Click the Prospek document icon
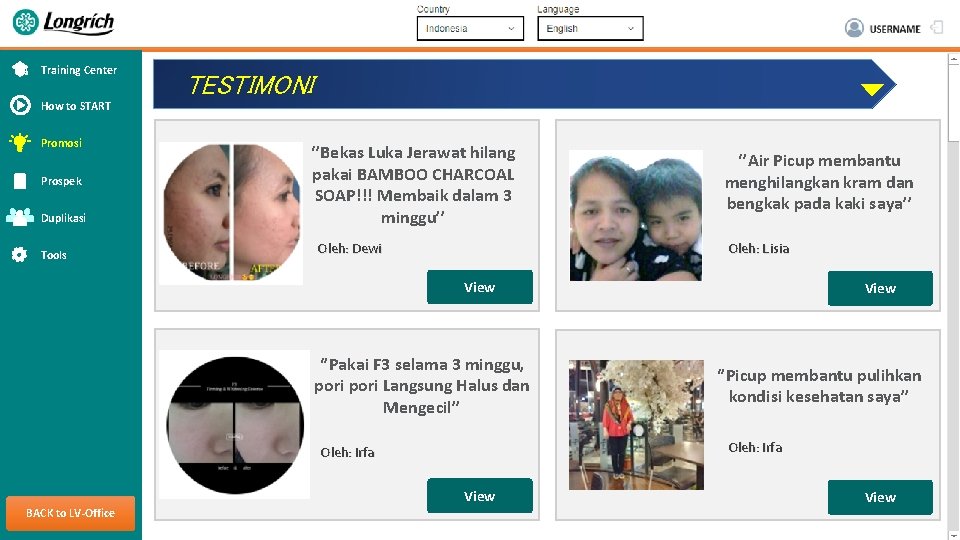 click(x=20, y=181)
